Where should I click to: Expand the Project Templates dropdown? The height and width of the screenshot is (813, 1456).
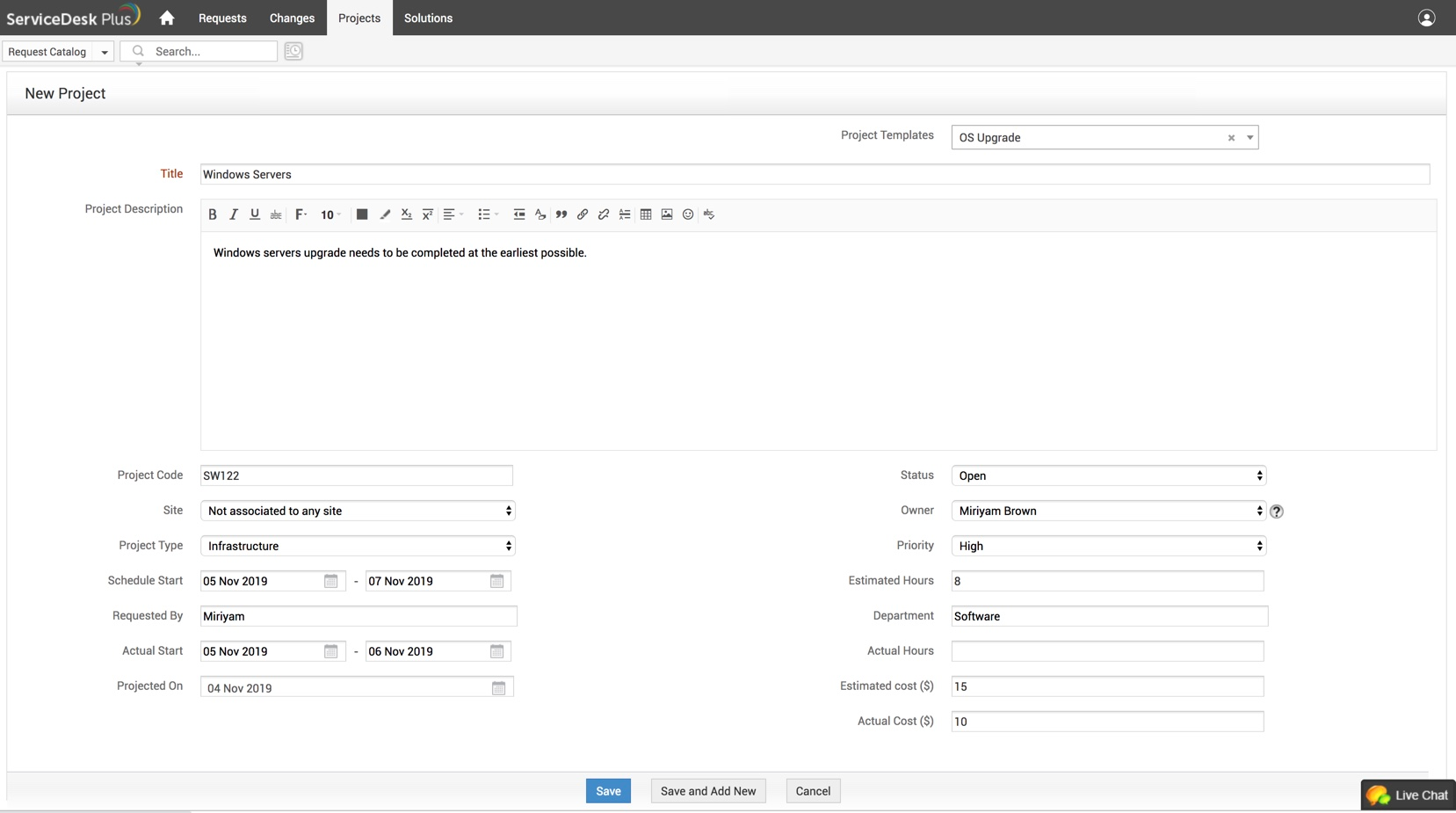pyautogui.click(x=1250, y=137)
